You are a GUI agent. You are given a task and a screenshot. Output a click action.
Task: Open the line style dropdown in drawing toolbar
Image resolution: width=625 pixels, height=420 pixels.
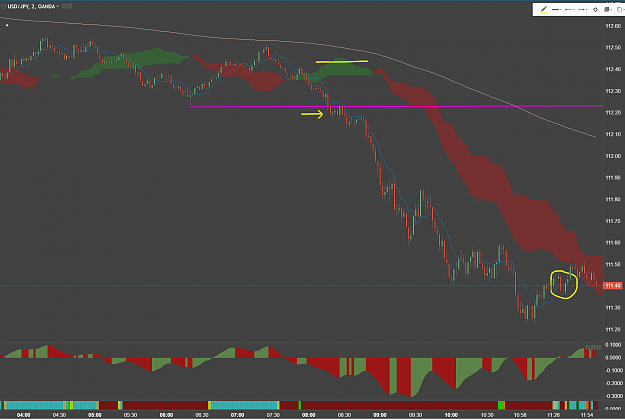557,10
